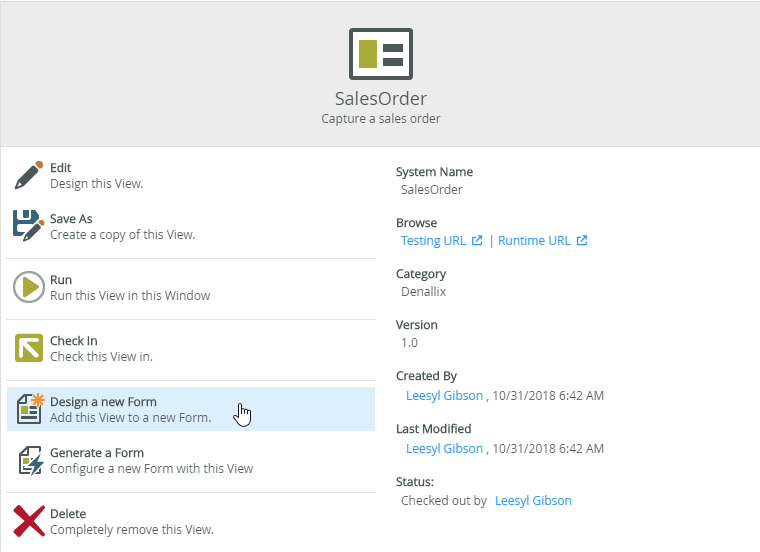Select "Completely remove this View" option

(131, 529)
